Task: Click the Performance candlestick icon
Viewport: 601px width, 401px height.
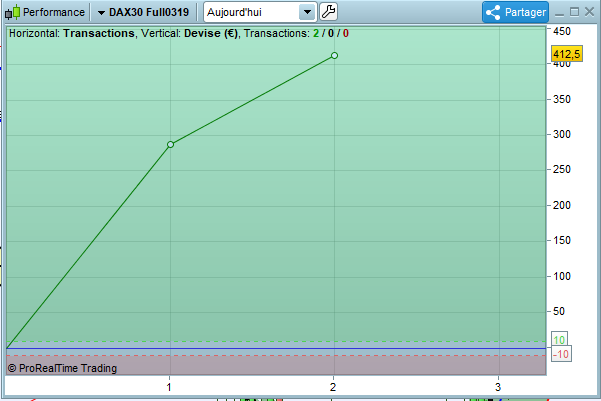Action: coord(12,12)
